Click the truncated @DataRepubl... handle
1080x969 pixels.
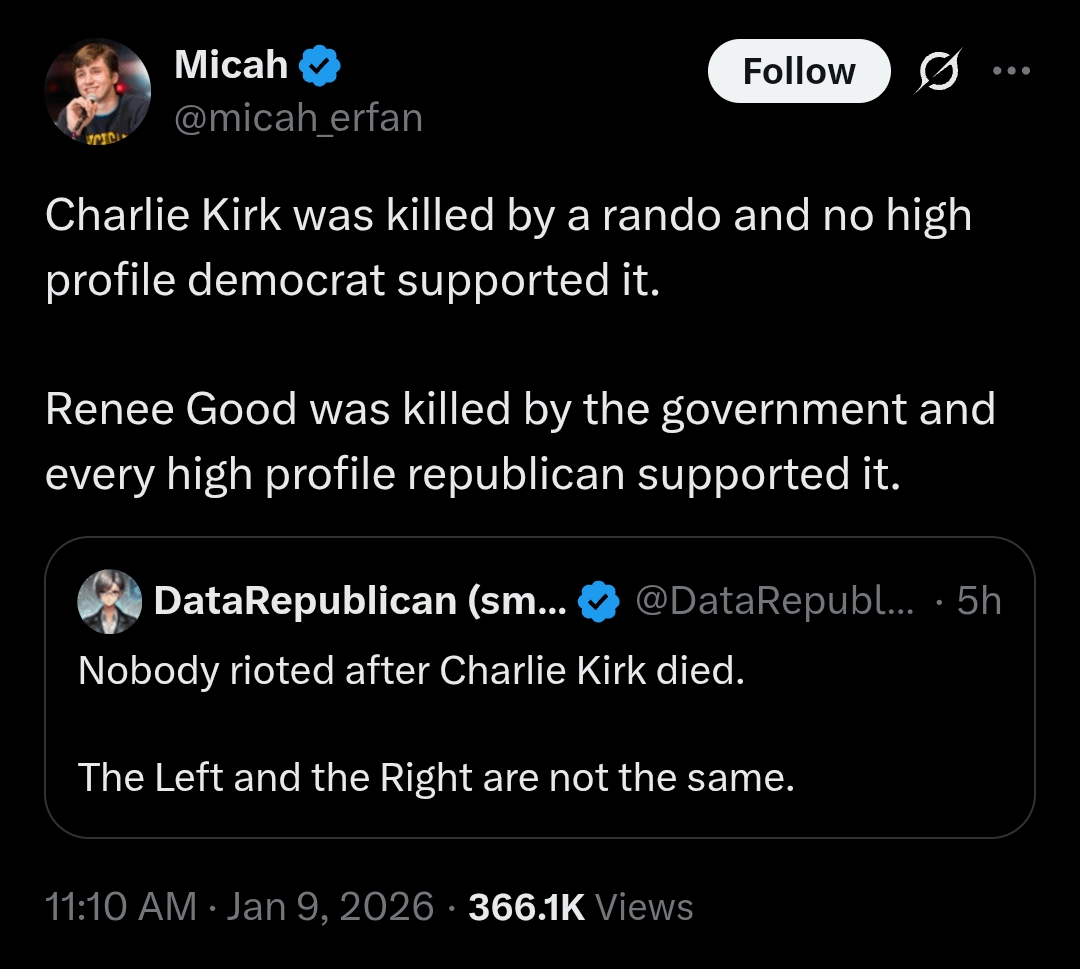[x=774, y=601]
